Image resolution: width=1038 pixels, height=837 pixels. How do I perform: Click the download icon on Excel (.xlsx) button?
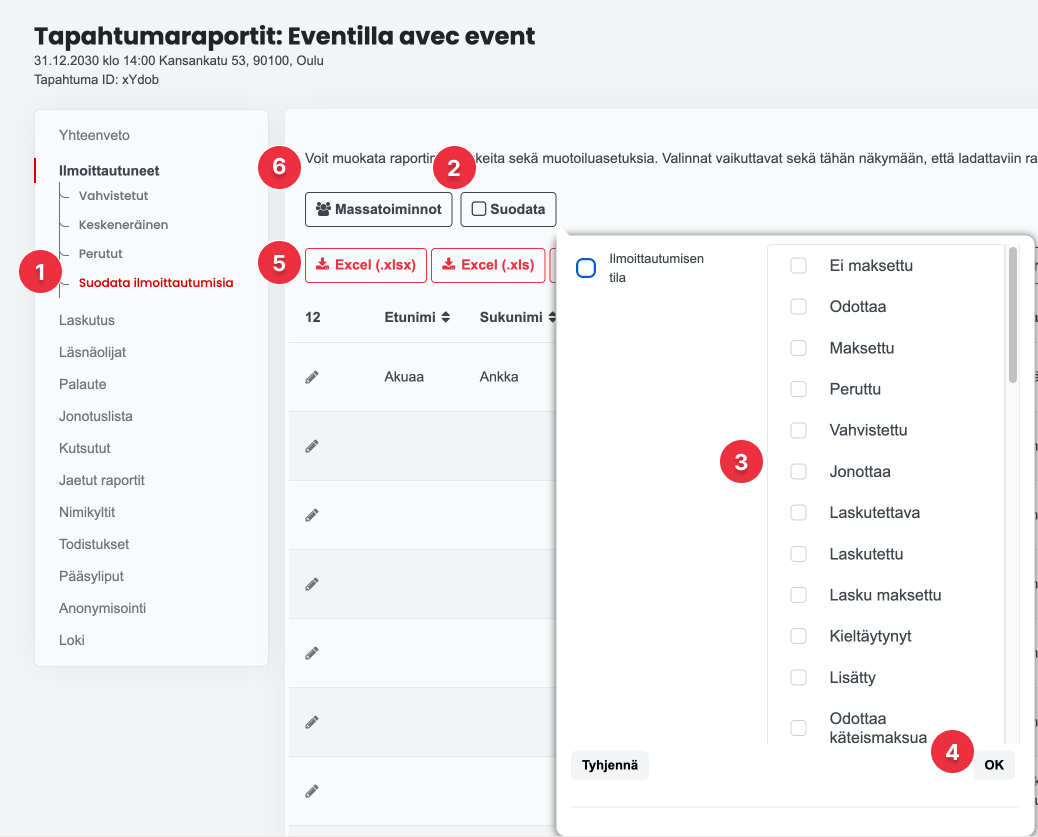[x=322, y=264]
